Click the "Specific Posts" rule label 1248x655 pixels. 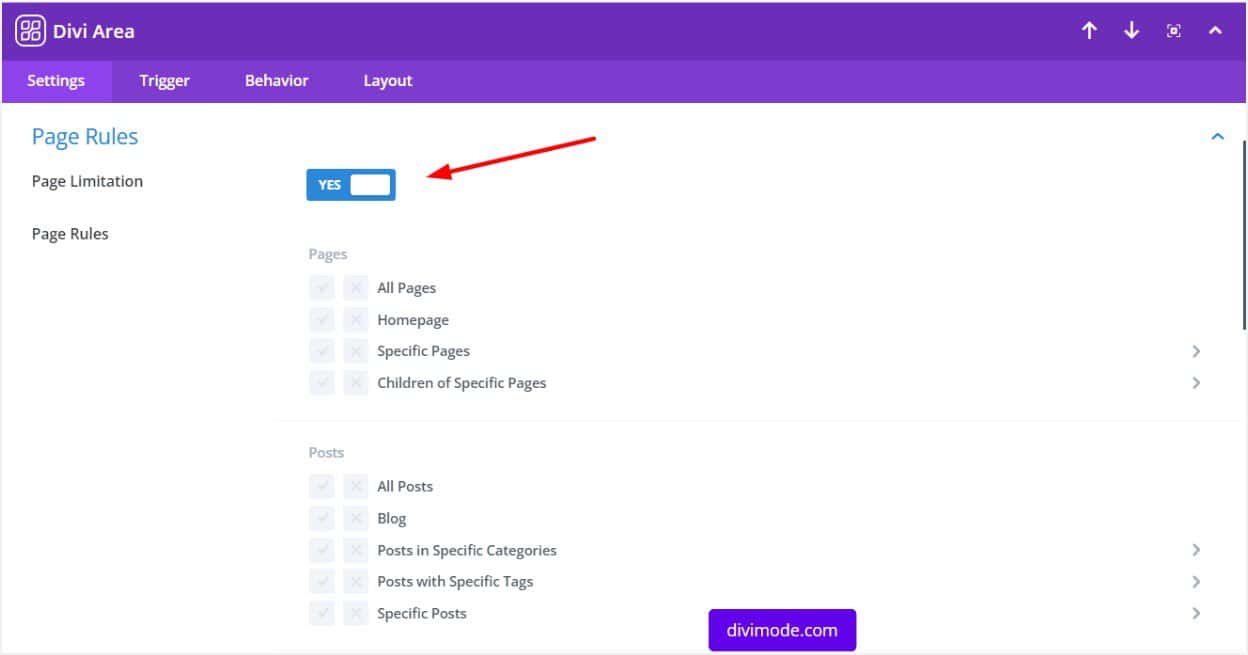click(422, 613)
